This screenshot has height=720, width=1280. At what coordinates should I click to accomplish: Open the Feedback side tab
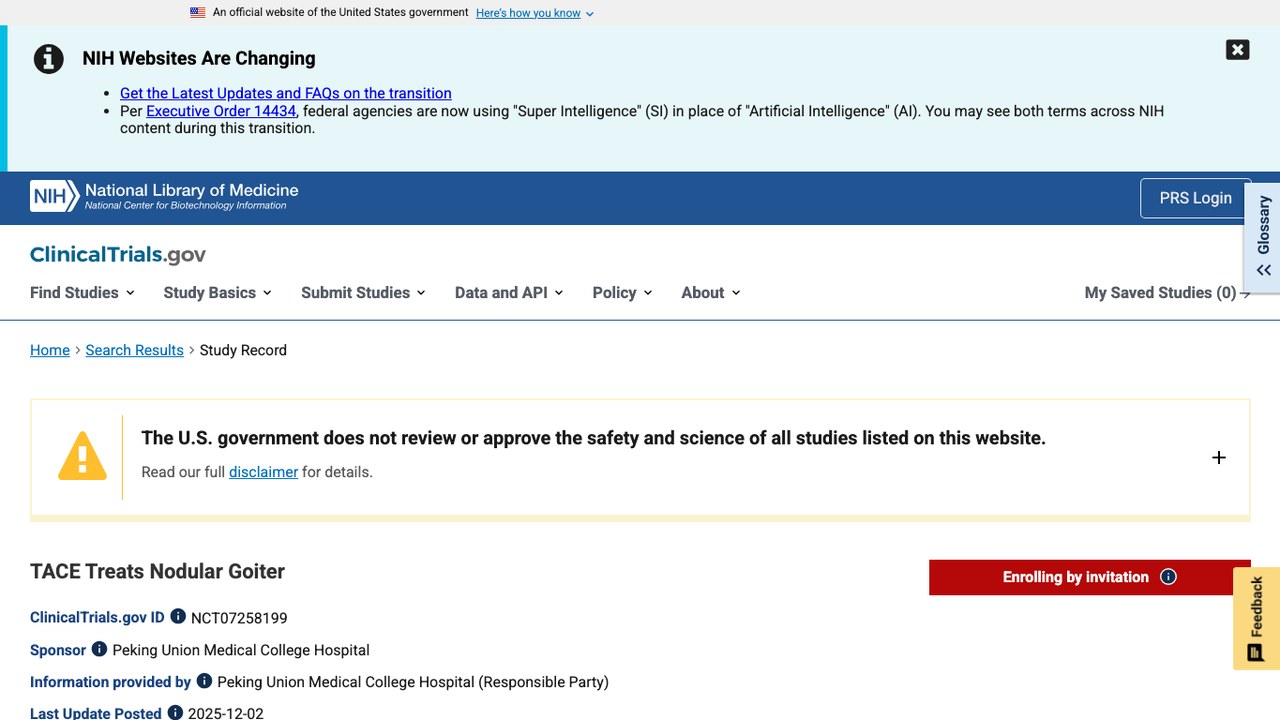pyautogui.click(x=1256, y=619)
